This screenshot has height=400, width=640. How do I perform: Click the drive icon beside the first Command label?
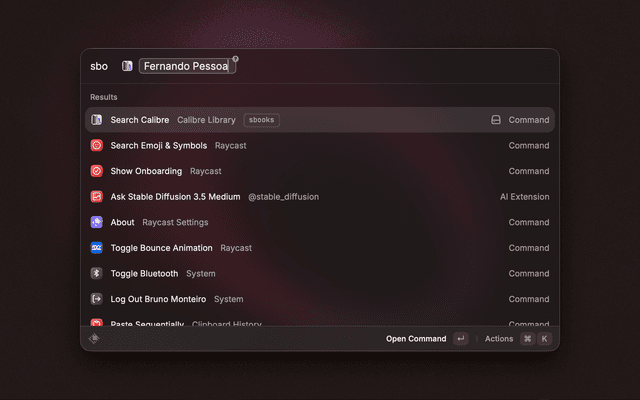pos(496,120)
